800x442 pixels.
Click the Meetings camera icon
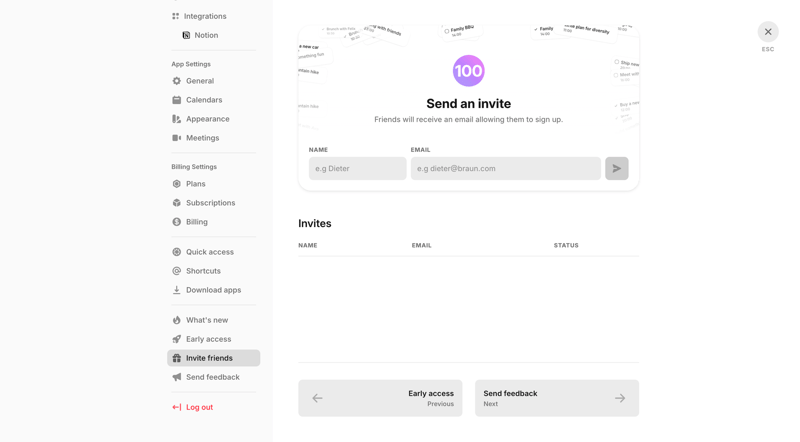click(177, 138)
